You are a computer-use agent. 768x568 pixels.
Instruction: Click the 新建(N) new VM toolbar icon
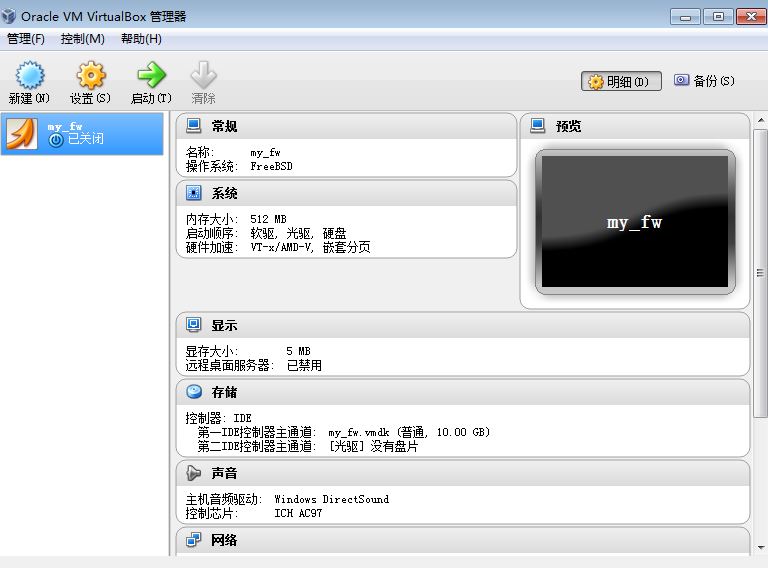click(29, 76)
